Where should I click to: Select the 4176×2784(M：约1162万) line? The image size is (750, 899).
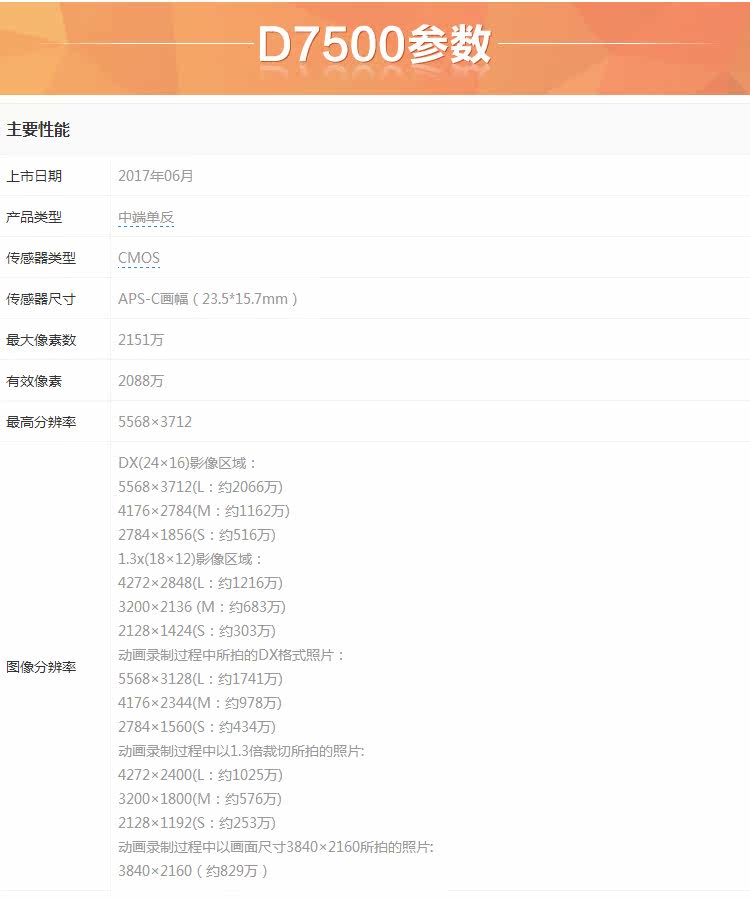[204, 511]
